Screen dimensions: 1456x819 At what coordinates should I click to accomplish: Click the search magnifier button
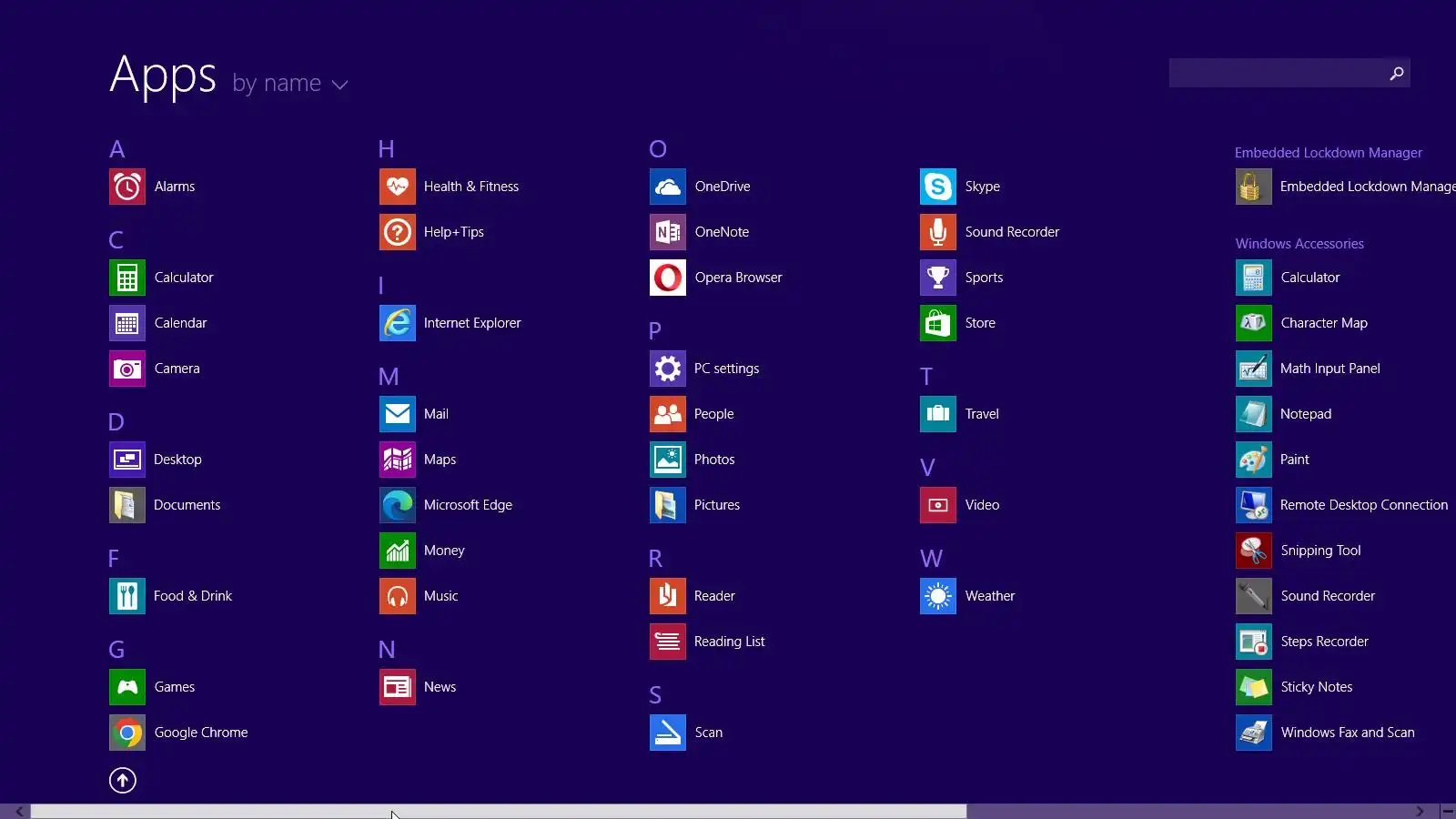pyautogui.click(x=1397, y=73)
